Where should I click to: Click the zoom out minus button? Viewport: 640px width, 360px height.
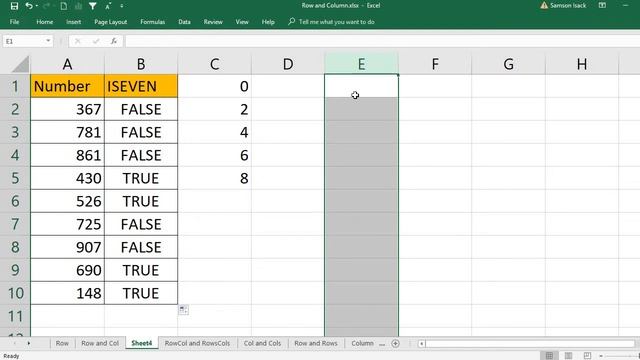(601, 356)
